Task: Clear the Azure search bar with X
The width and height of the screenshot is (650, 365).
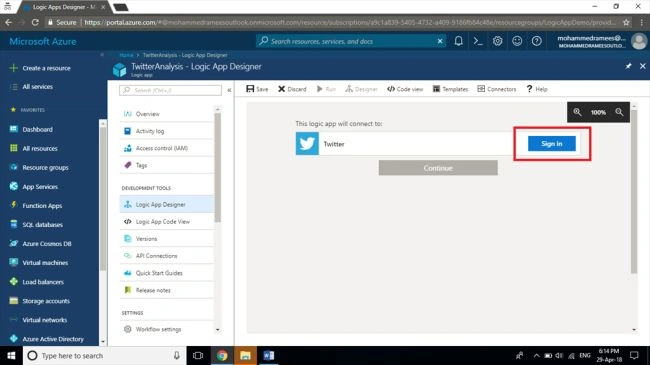Action: (x=440, y=41)
